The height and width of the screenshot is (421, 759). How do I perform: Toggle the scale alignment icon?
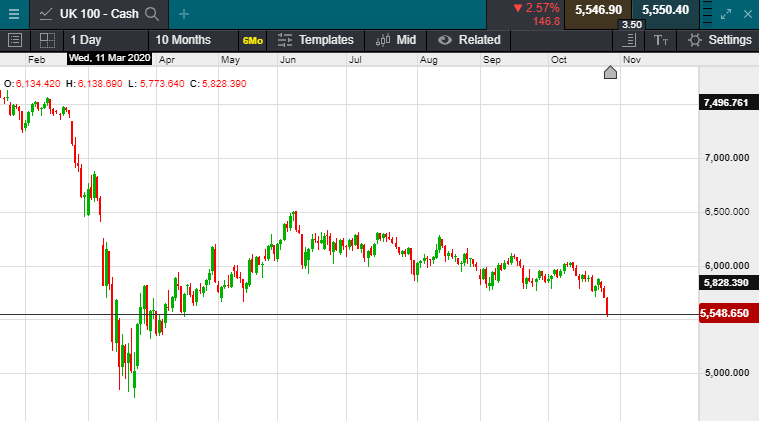click(x=629, y=40)
